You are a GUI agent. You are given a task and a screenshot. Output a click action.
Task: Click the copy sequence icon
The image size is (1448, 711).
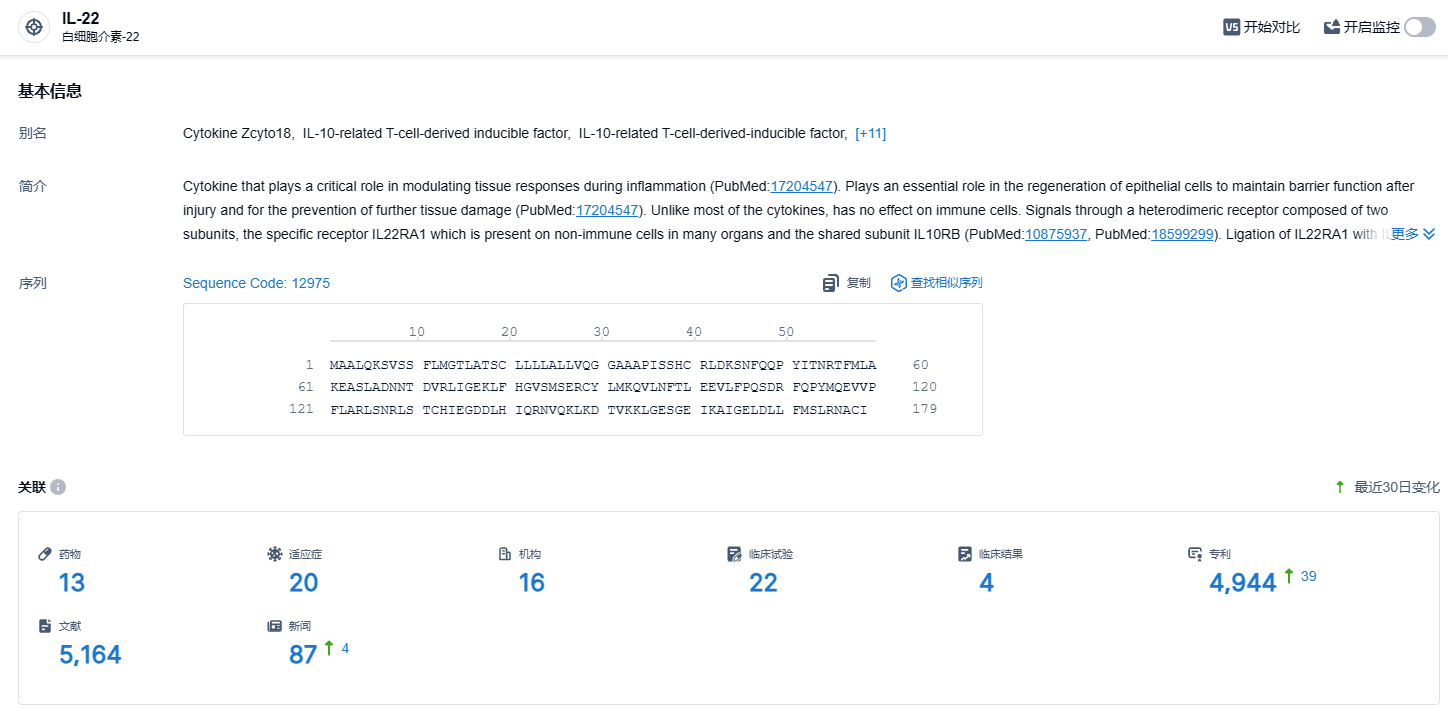(x=831, y=283)
